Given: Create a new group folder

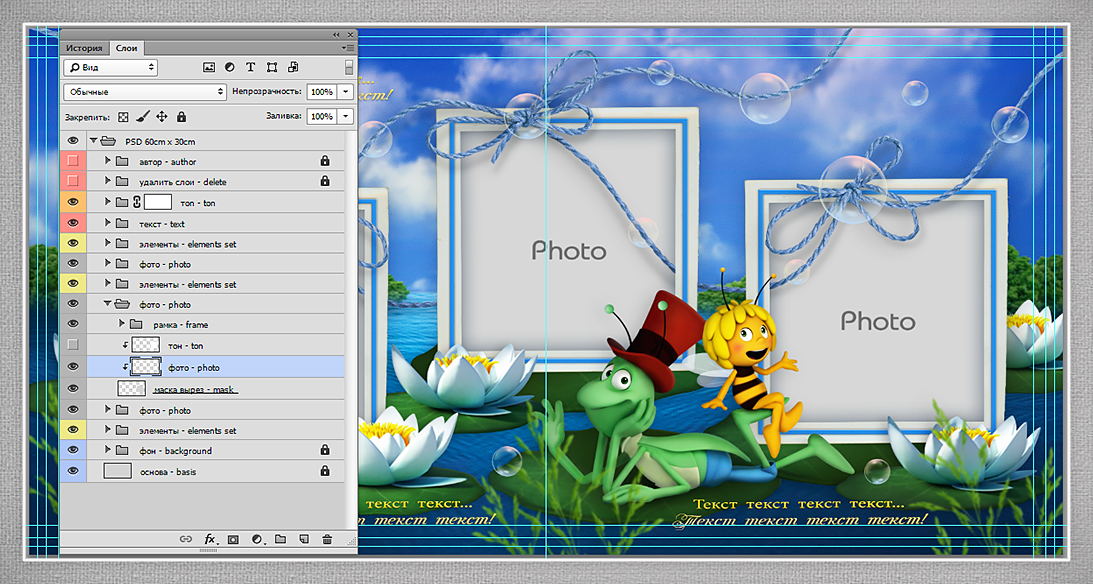Looking at the screenshot, I should (x=280, y=539).
